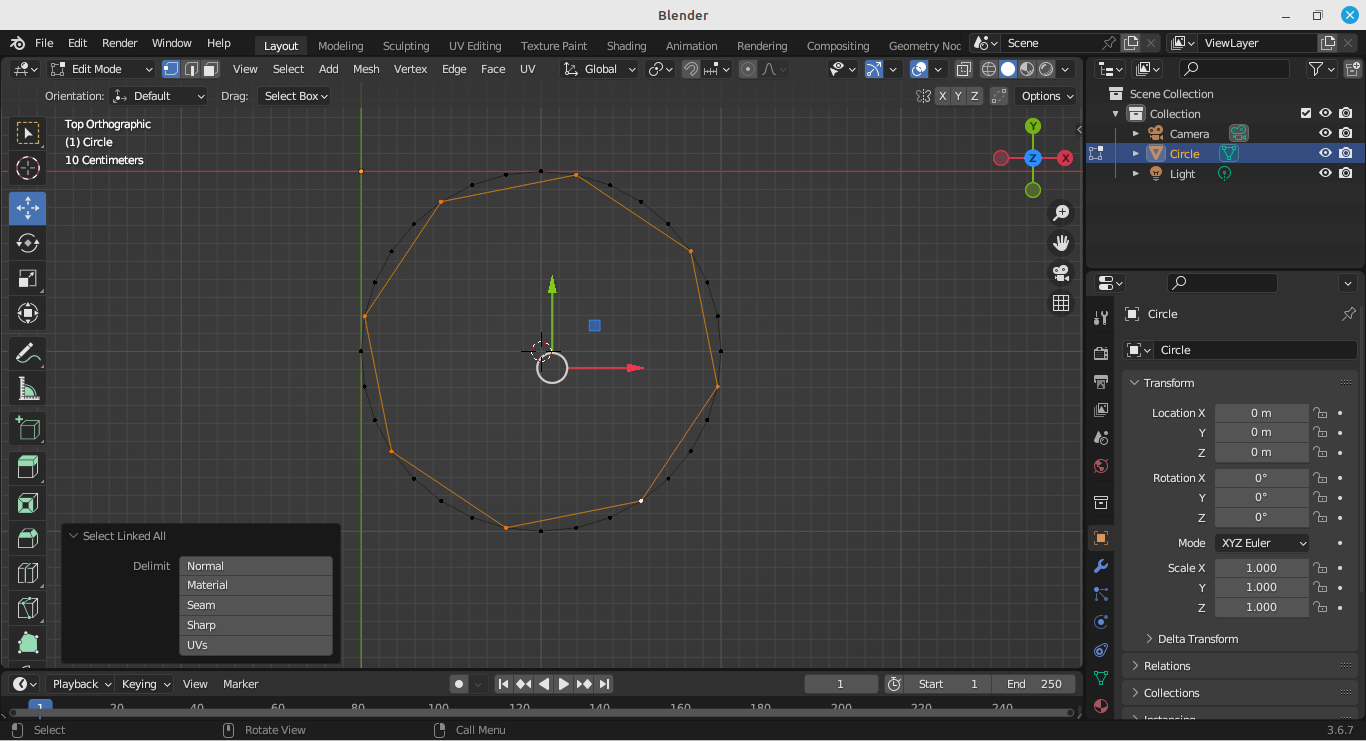Click the Scale X value field
Viewport: 1366px width, 741px height.
1261,568
